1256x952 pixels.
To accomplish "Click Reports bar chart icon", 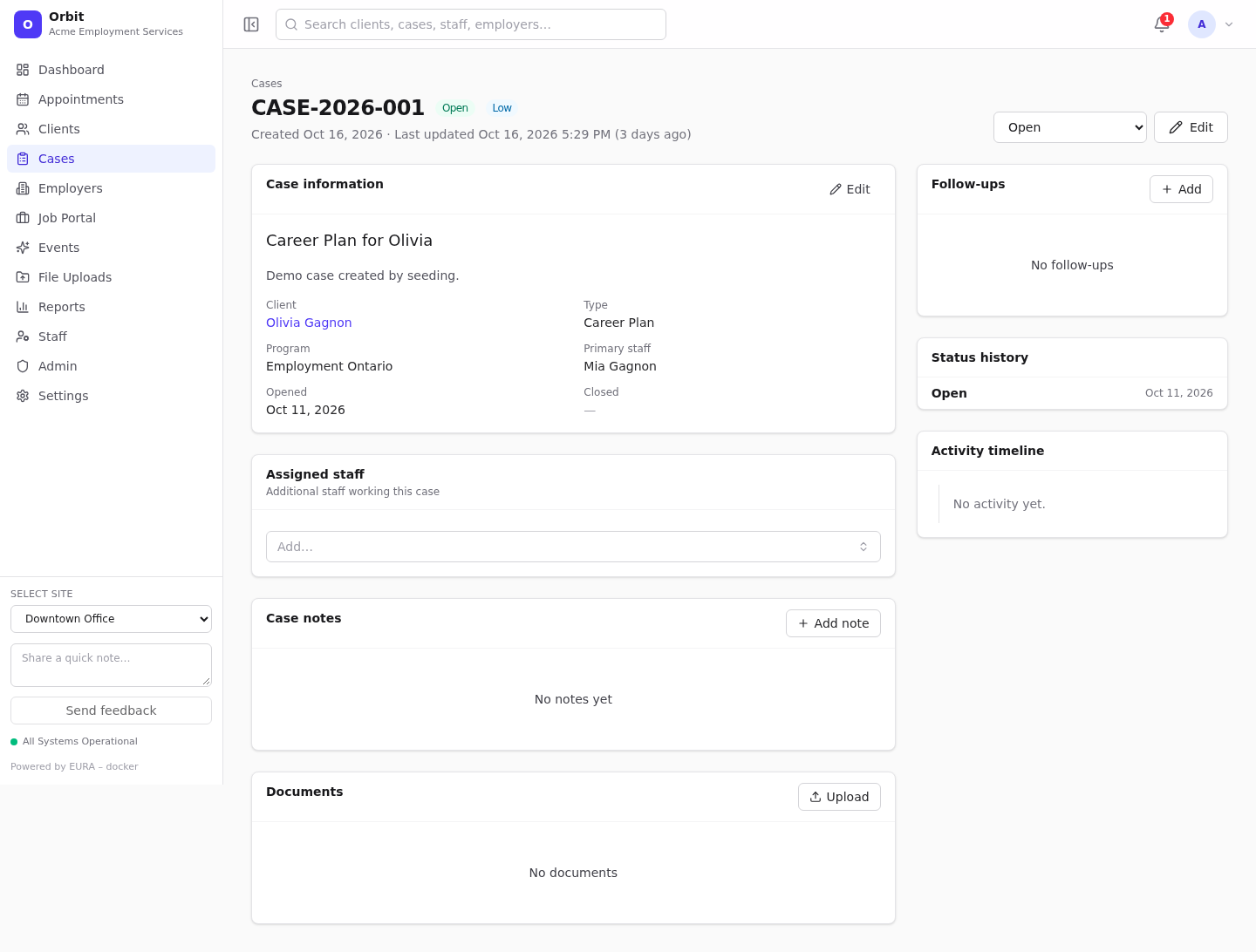I will (x=23, y=307).
